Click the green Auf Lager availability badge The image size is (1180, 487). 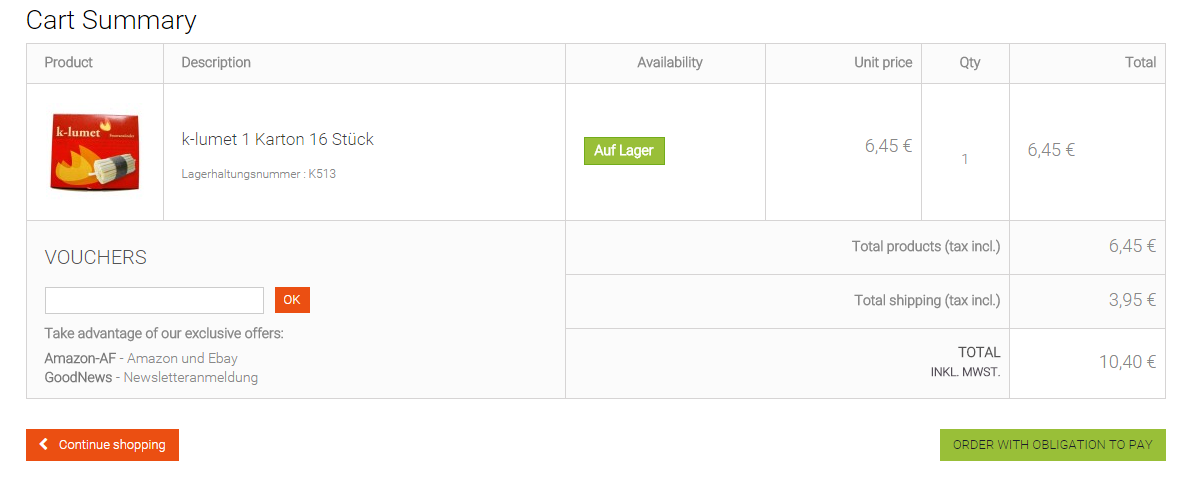pyautogui.click(x=624, y=151)
